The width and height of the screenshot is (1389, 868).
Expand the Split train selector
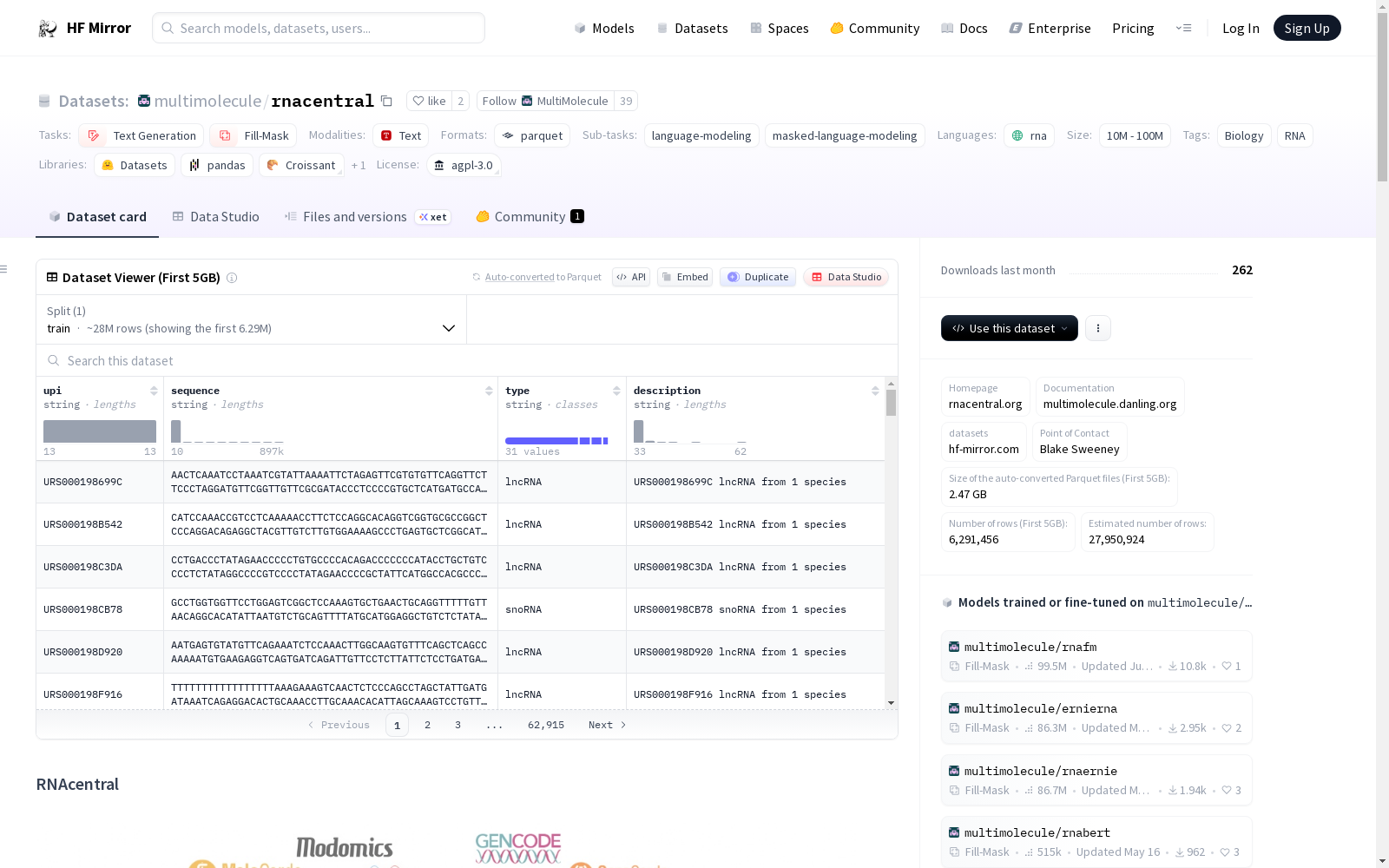[252, 319]
